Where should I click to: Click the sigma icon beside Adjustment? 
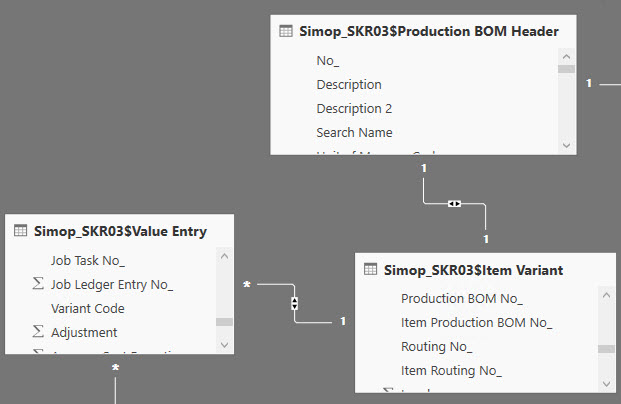(x=38, y=332)
